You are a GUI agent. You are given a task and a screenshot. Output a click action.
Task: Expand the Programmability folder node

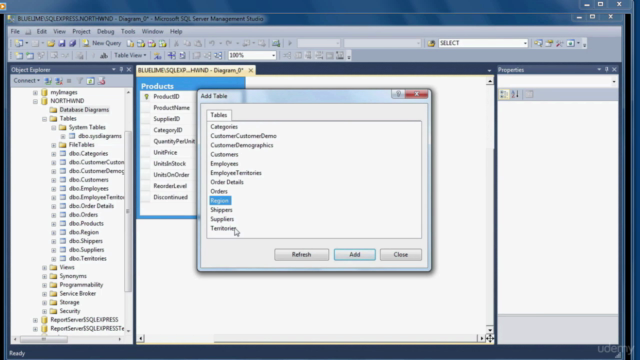[44, 285]
